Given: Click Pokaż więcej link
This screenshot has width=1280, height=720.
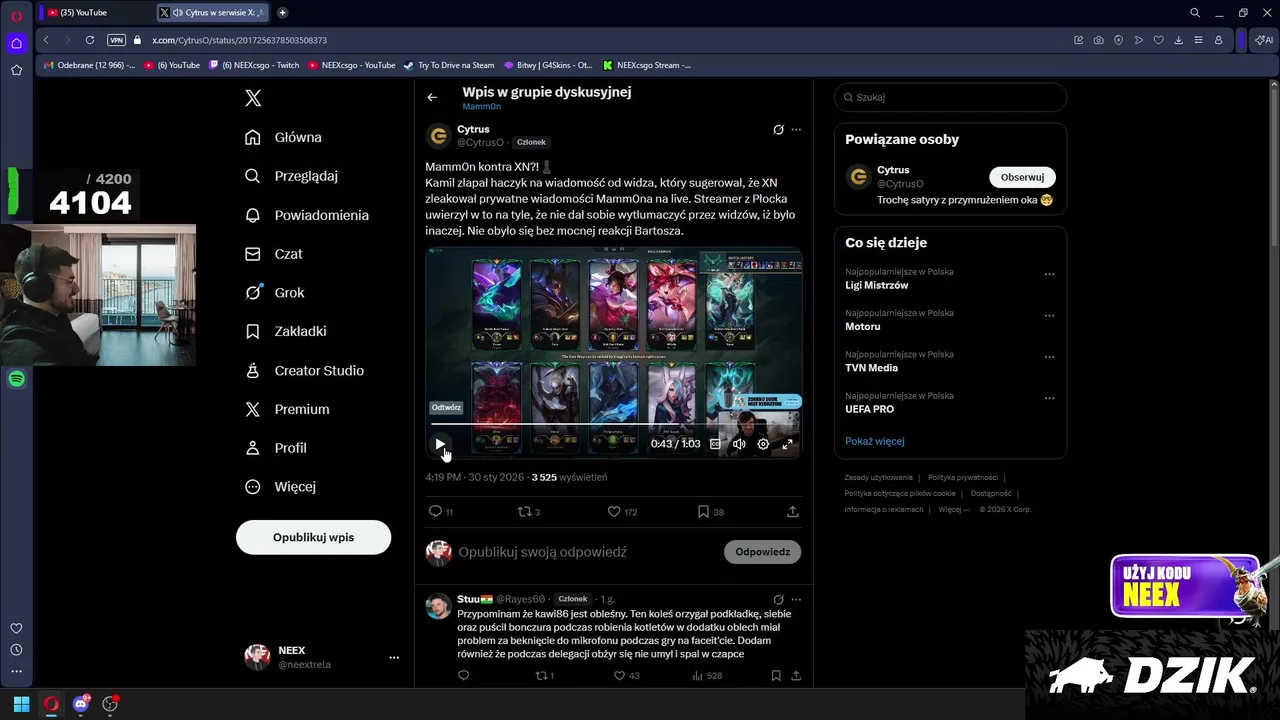Looking at the screenshot, I should click(x=874, y=441).
